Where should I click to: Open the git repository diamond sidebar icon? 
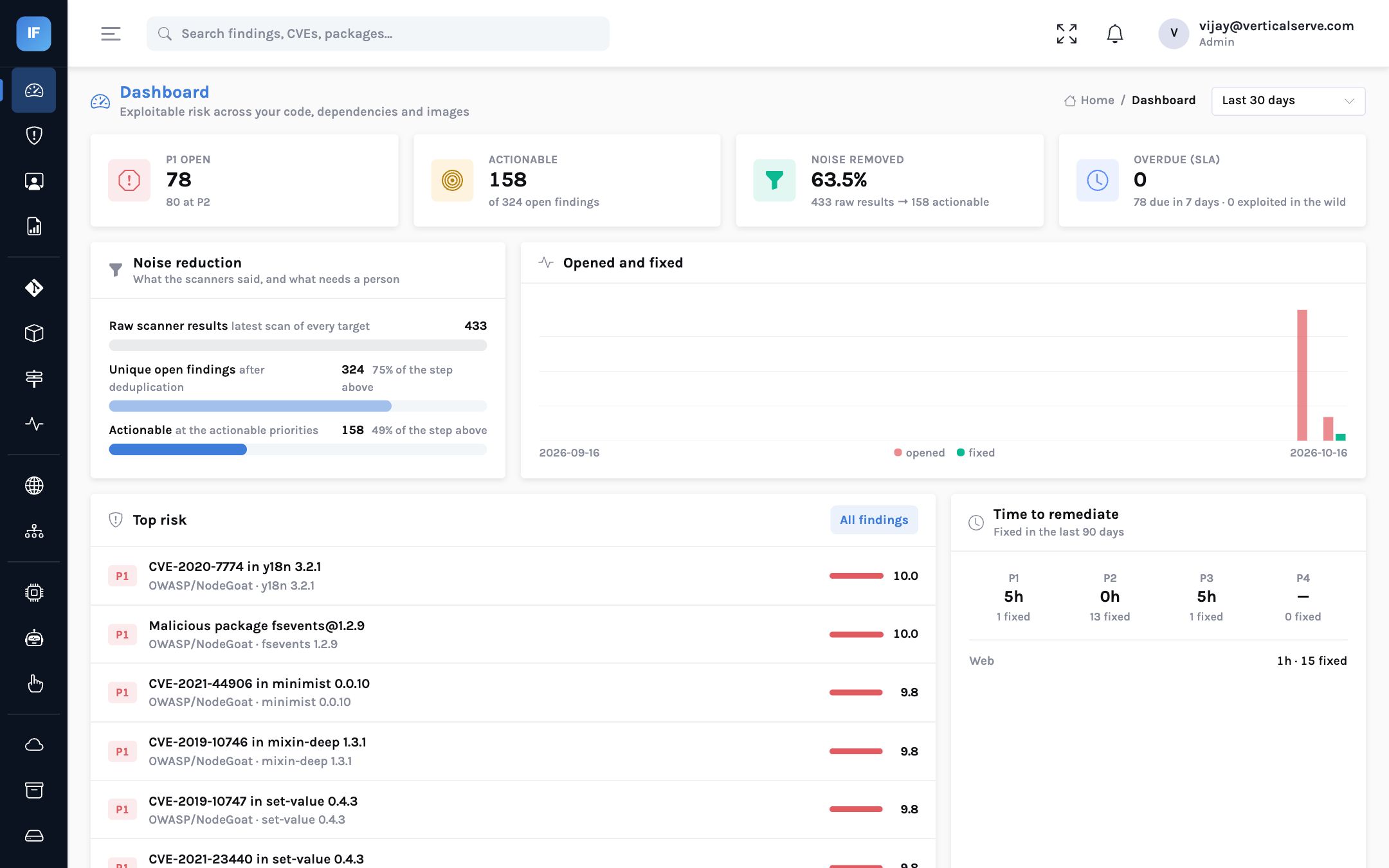pos(34,287)
